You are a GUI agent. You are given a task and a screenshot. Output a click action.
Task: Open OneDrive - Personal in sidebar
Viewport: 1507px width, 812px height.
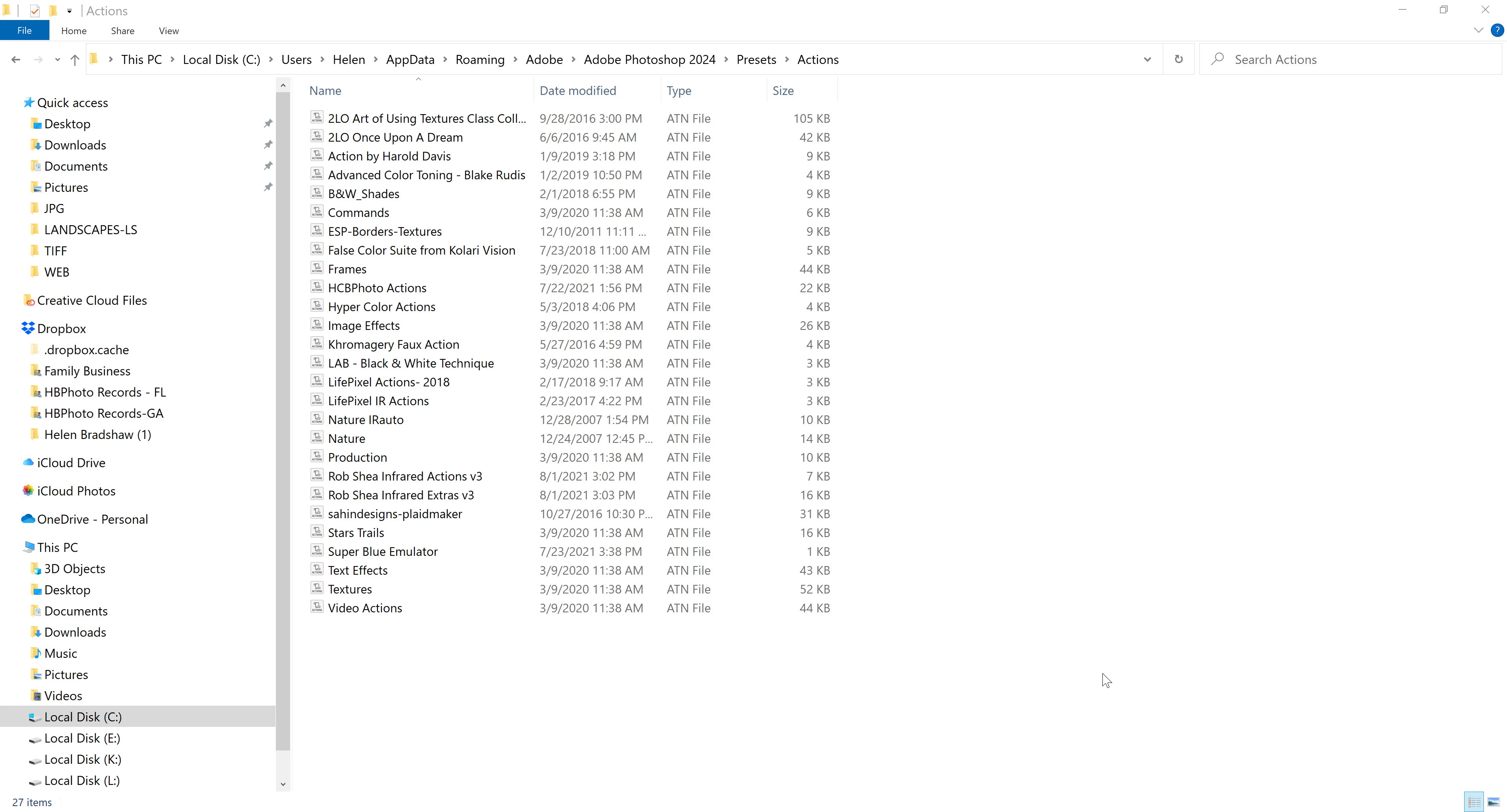tap(93, 519)
